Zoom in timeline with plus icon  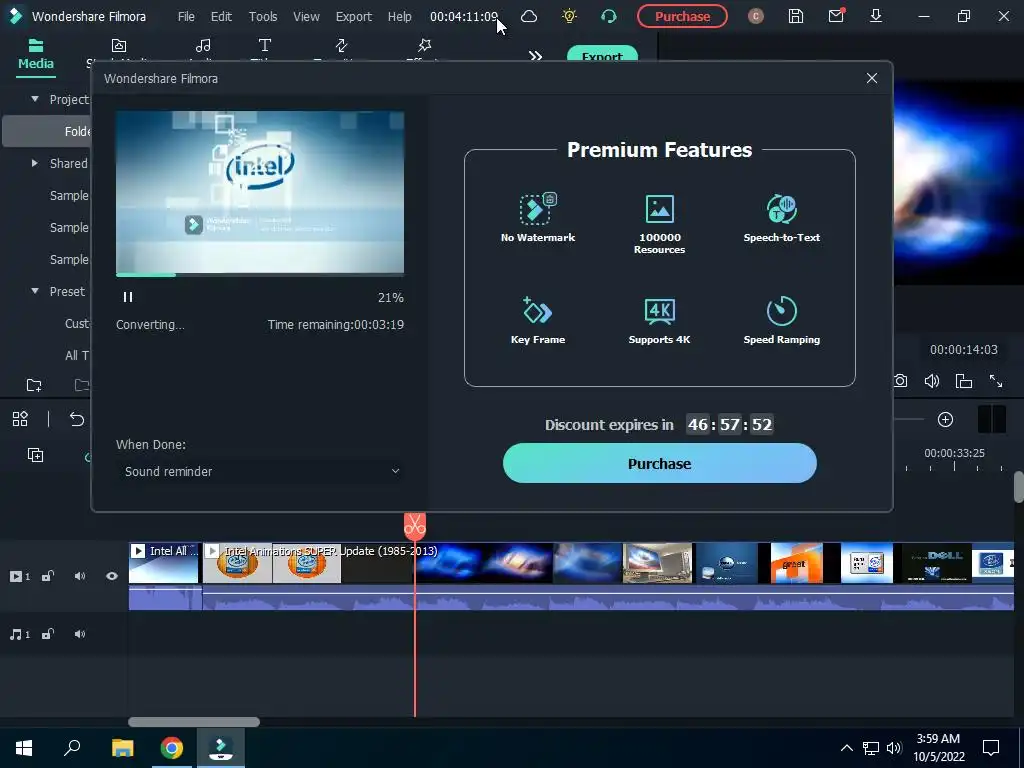[946, 419]
